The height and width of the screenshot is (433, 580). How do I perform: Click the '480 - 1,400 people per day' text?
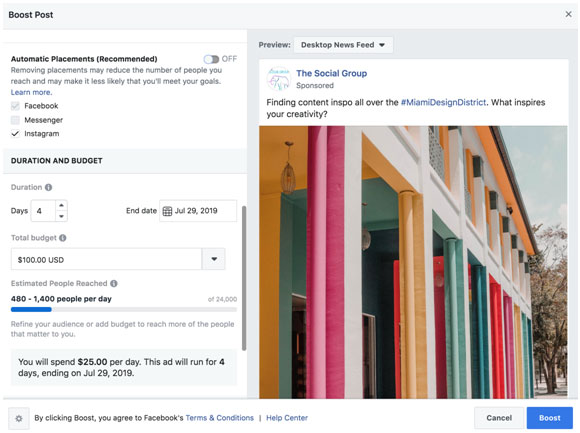[61, 299]
